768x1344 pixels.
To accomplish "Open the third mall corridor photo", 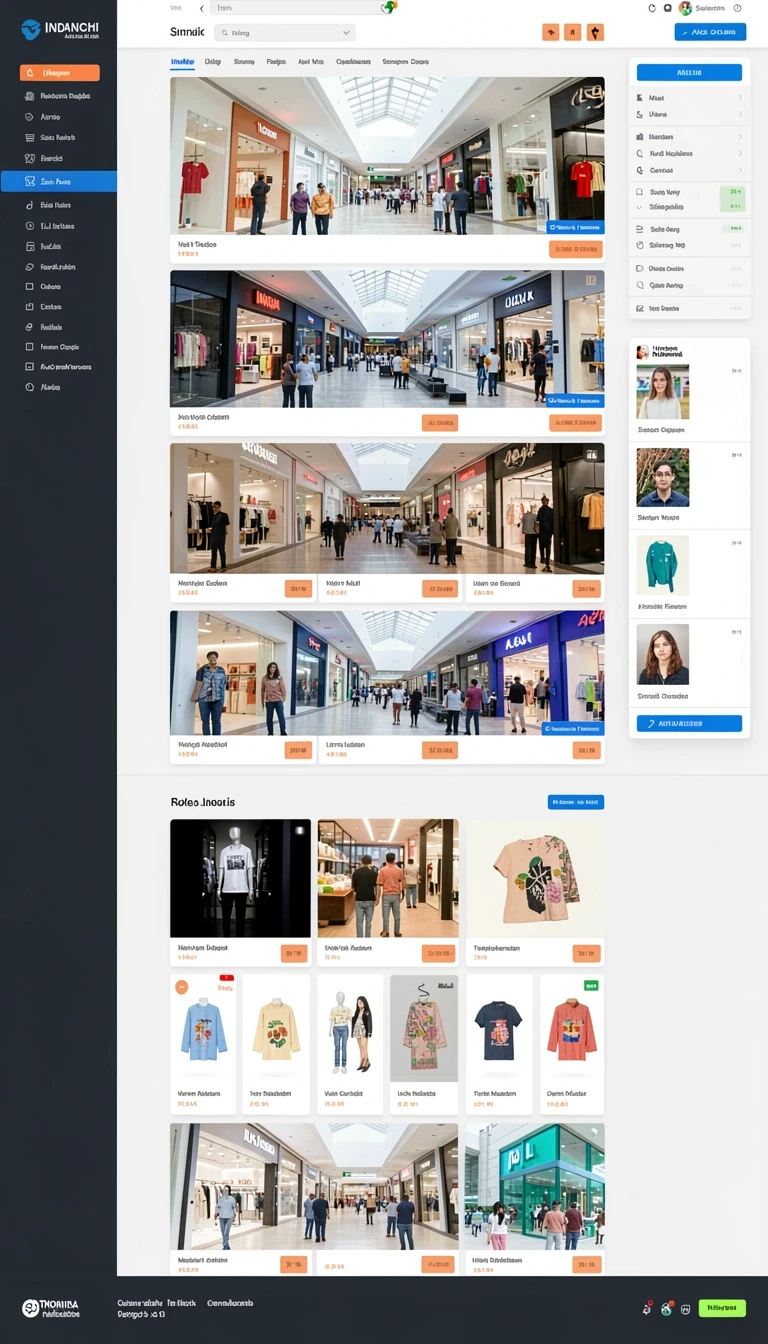I will click(x=387, y=508).
